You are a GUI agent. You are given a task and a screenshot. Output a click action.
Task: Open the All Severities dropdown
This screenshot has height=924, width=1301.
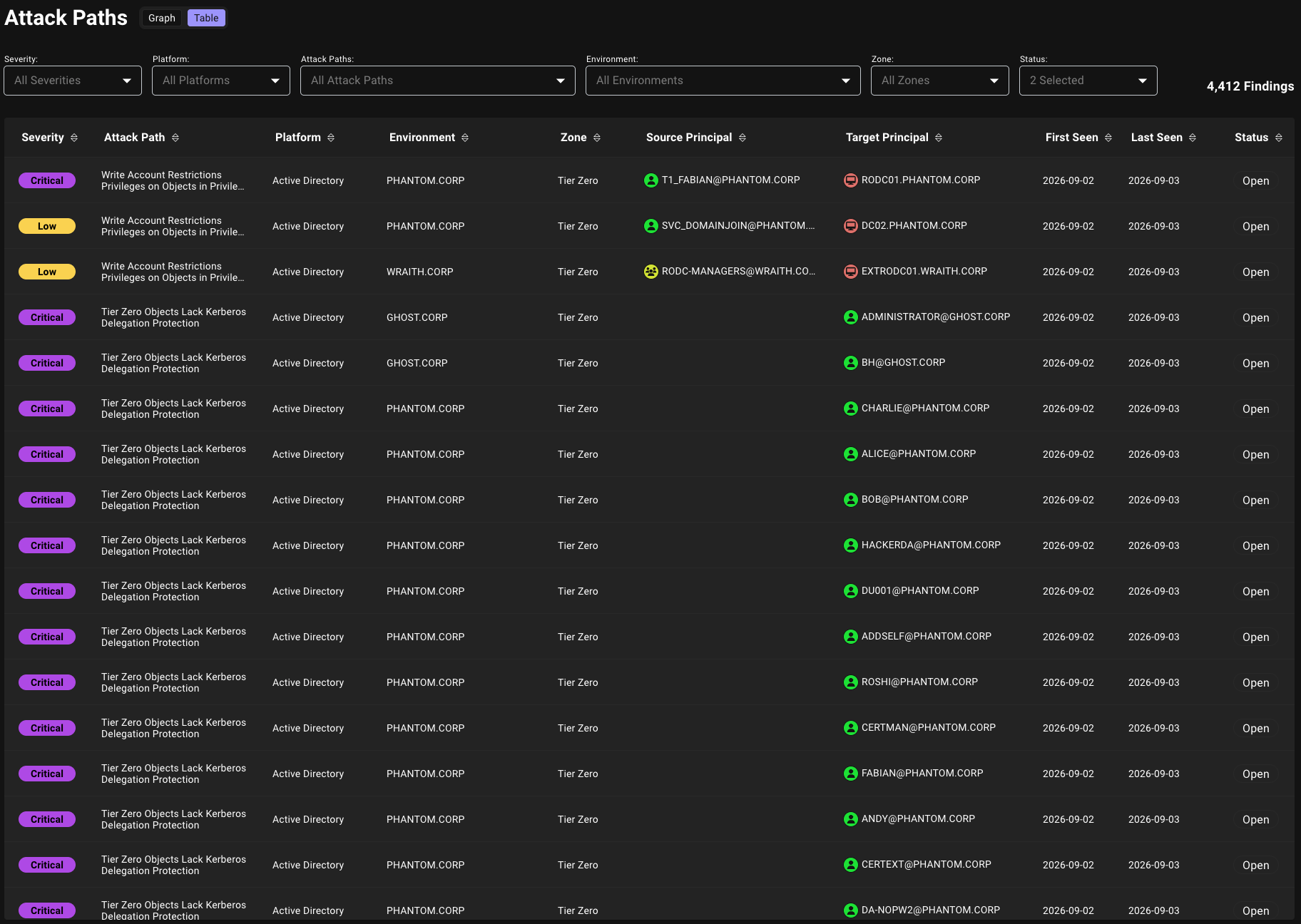tap(73, 81)
